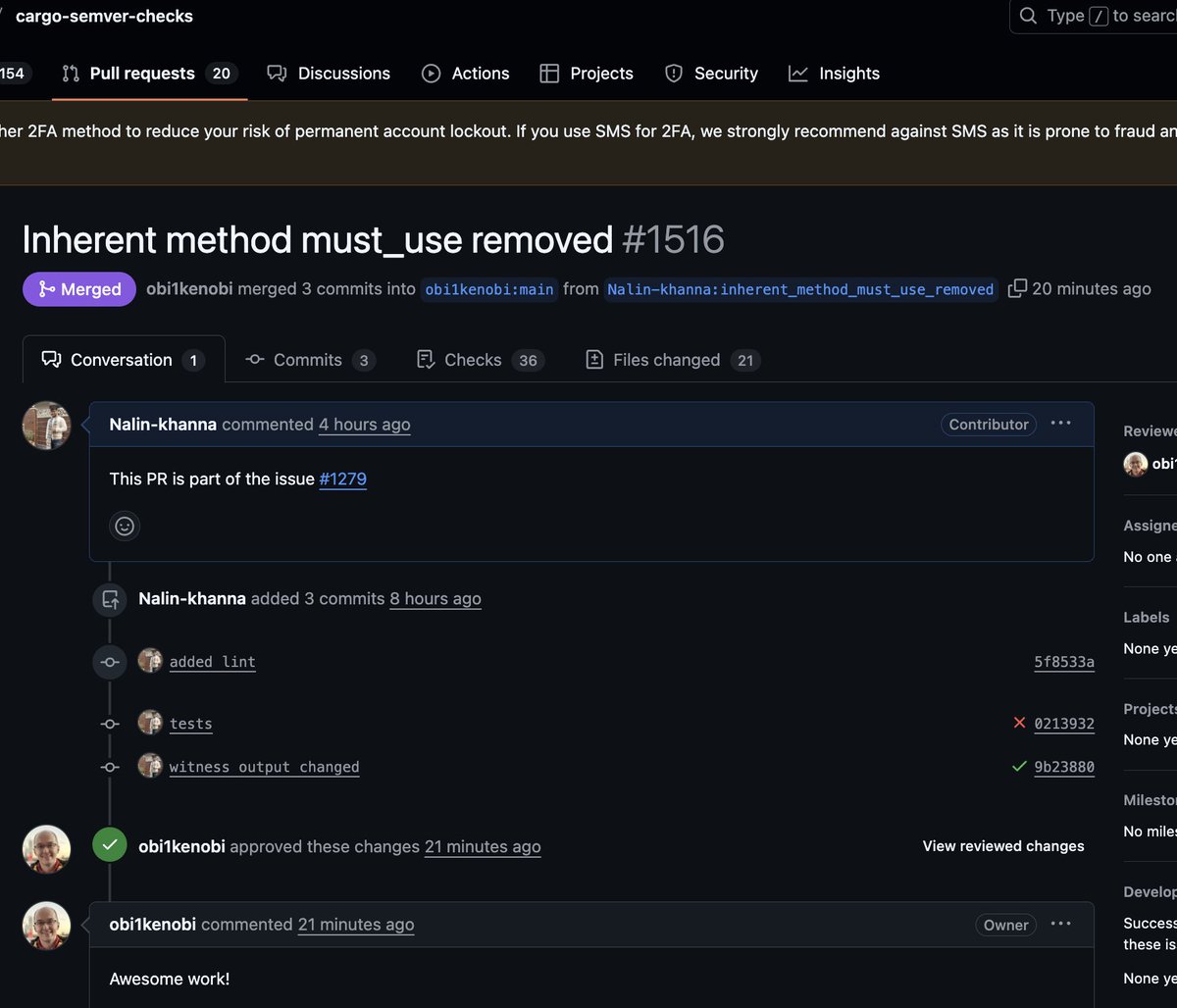The height and width of the screenshot is (1008, 1177).
Task: Click the Owner badge on obi1kenobi's comment
Action: click(1006, 925)
